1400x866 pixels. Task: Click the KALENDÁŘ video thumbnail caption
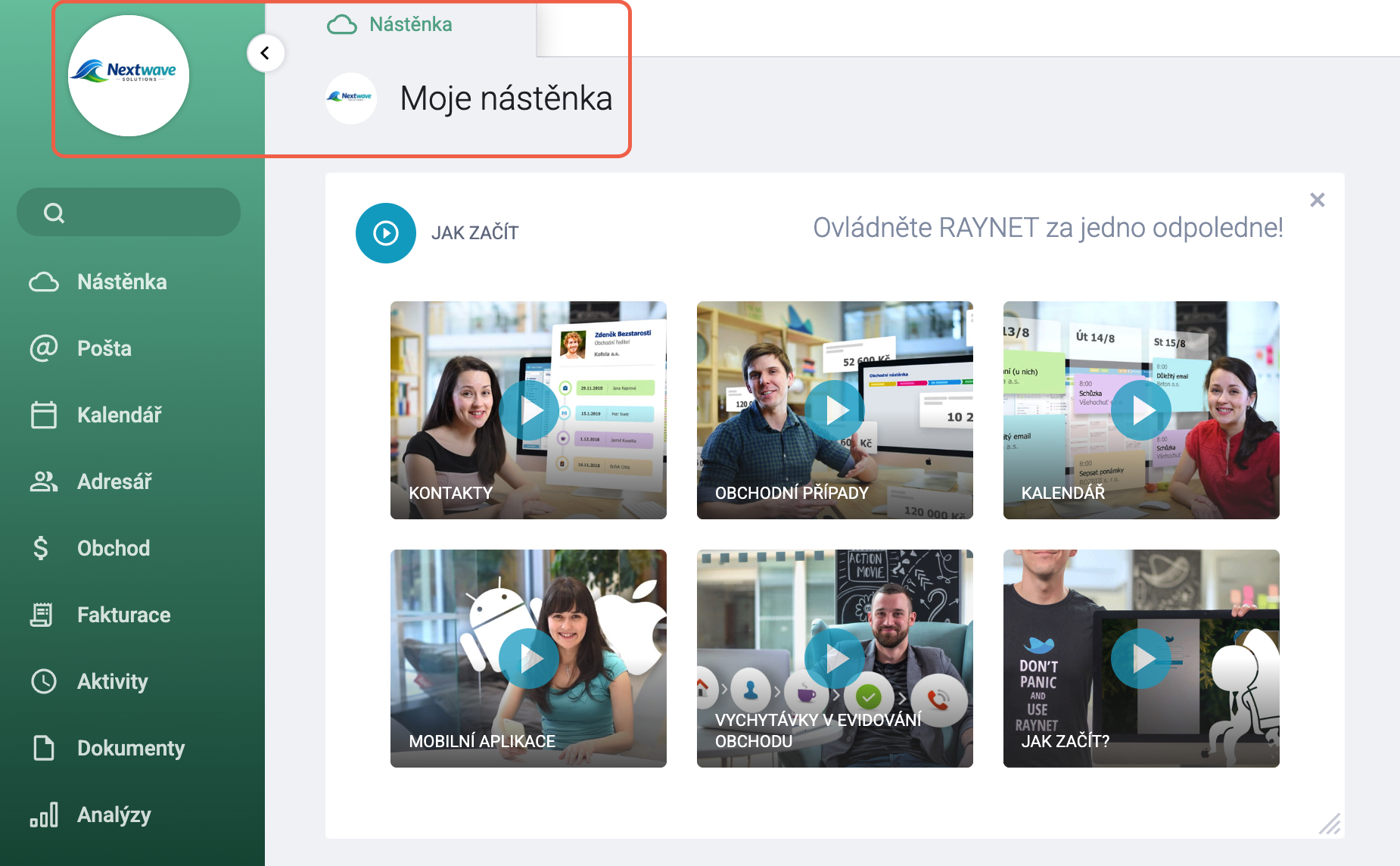point(1063,493)
